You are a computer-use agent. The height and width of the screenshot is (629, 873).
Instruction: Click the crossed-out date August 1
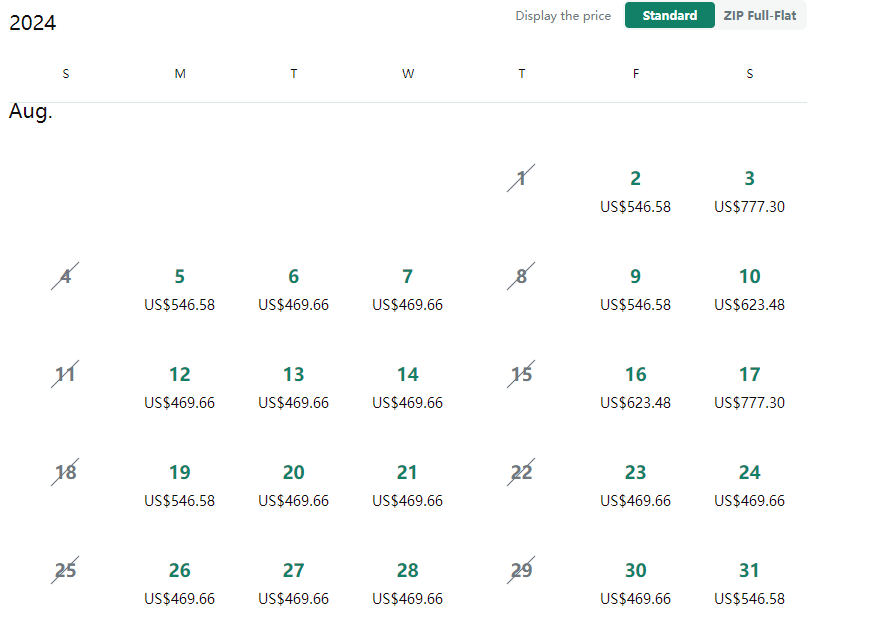[521, 178]
